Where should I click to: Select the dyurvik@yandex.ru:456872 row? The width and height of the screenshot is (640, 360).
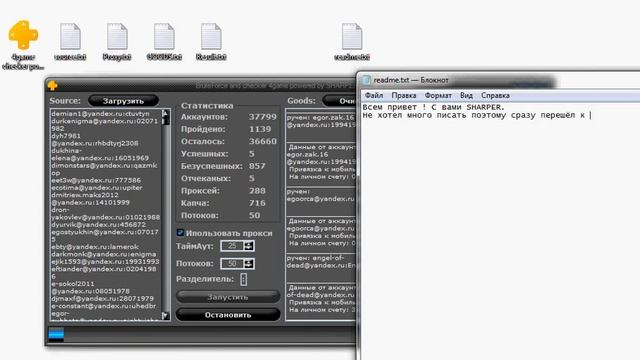[98, 224]
